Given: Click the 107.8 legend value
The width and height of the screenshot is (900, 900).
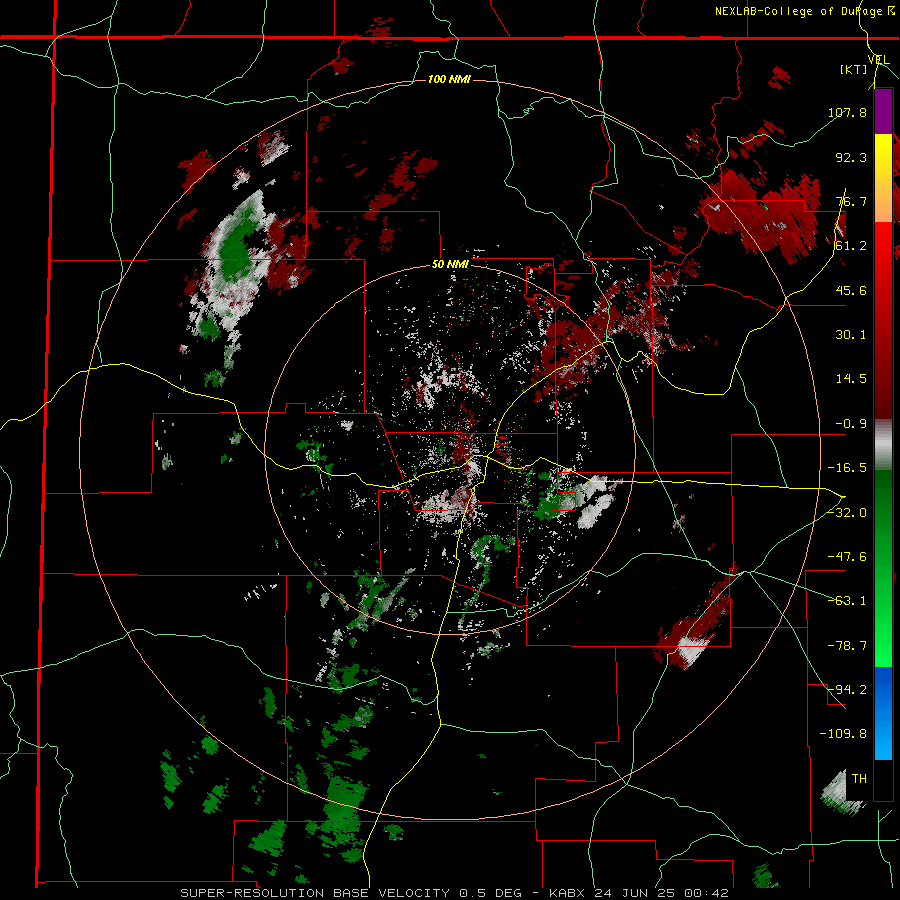Looking at the screenshot, I should pyautogui.click(x=847, y=112).
